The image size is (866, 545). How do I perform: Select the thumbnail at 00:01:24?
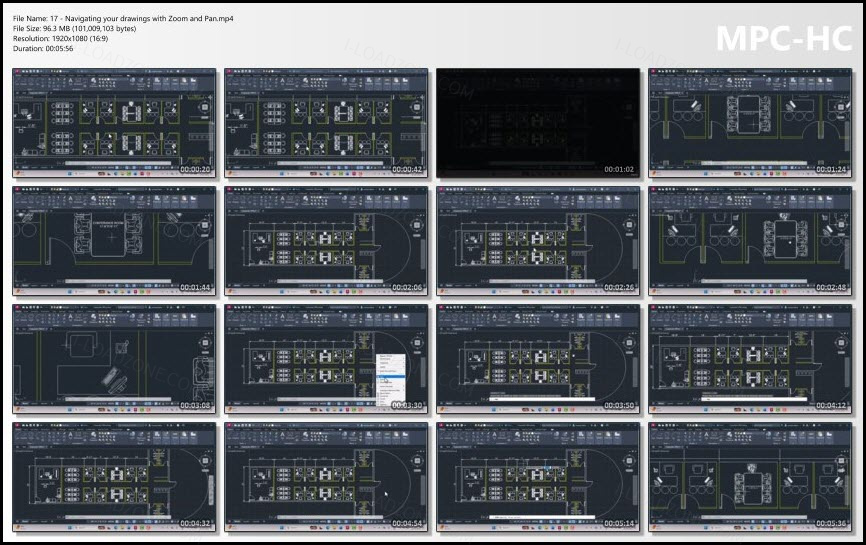point(750,123)
